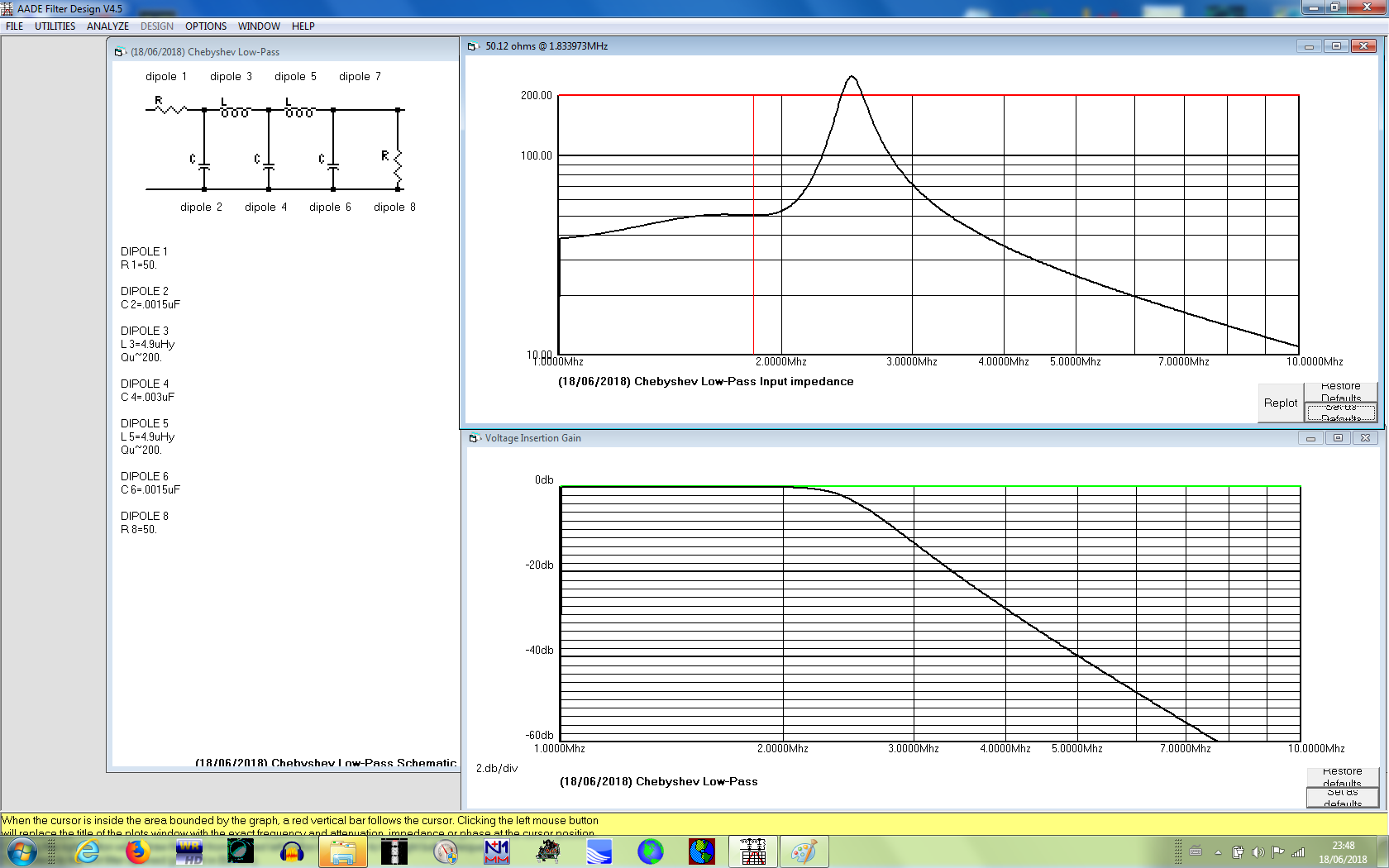Click the Chebyshev Low-Pass schematic window icon
Viewport: 1389px width, 868px height.
click(x=120, y=52)
